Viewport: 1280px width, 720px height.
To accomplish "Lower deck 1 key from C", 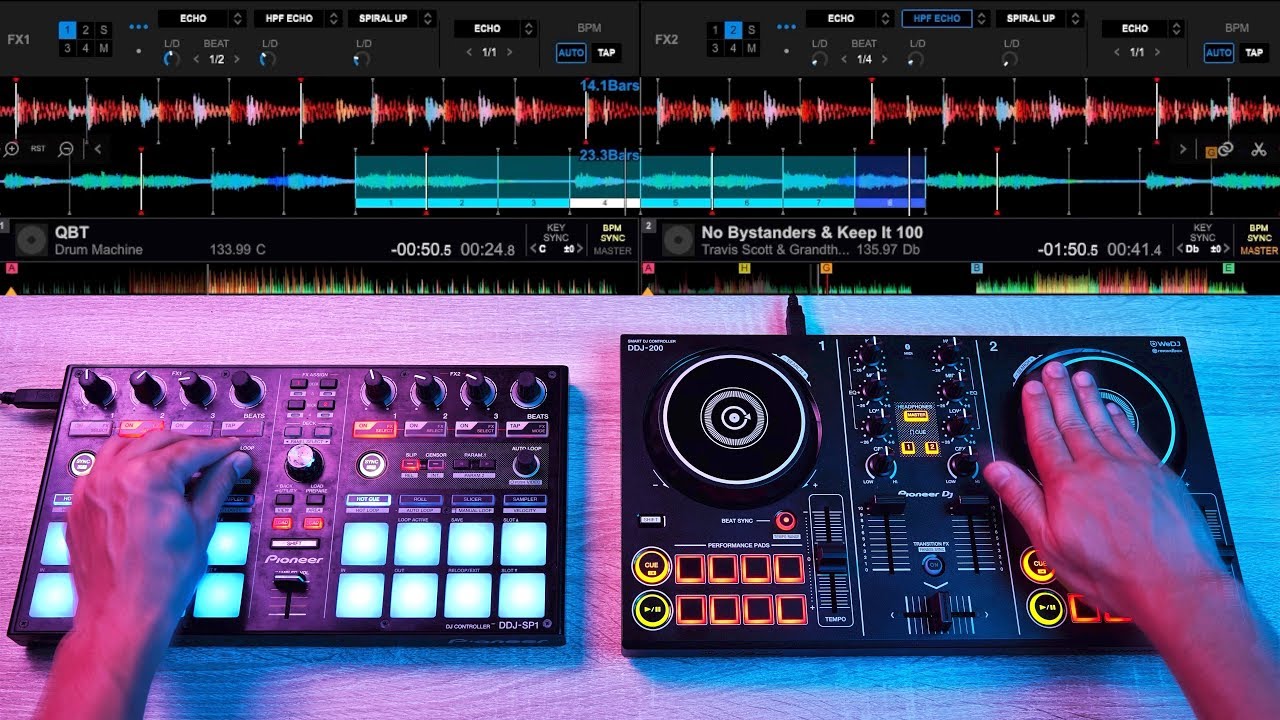I will point(532,250).
